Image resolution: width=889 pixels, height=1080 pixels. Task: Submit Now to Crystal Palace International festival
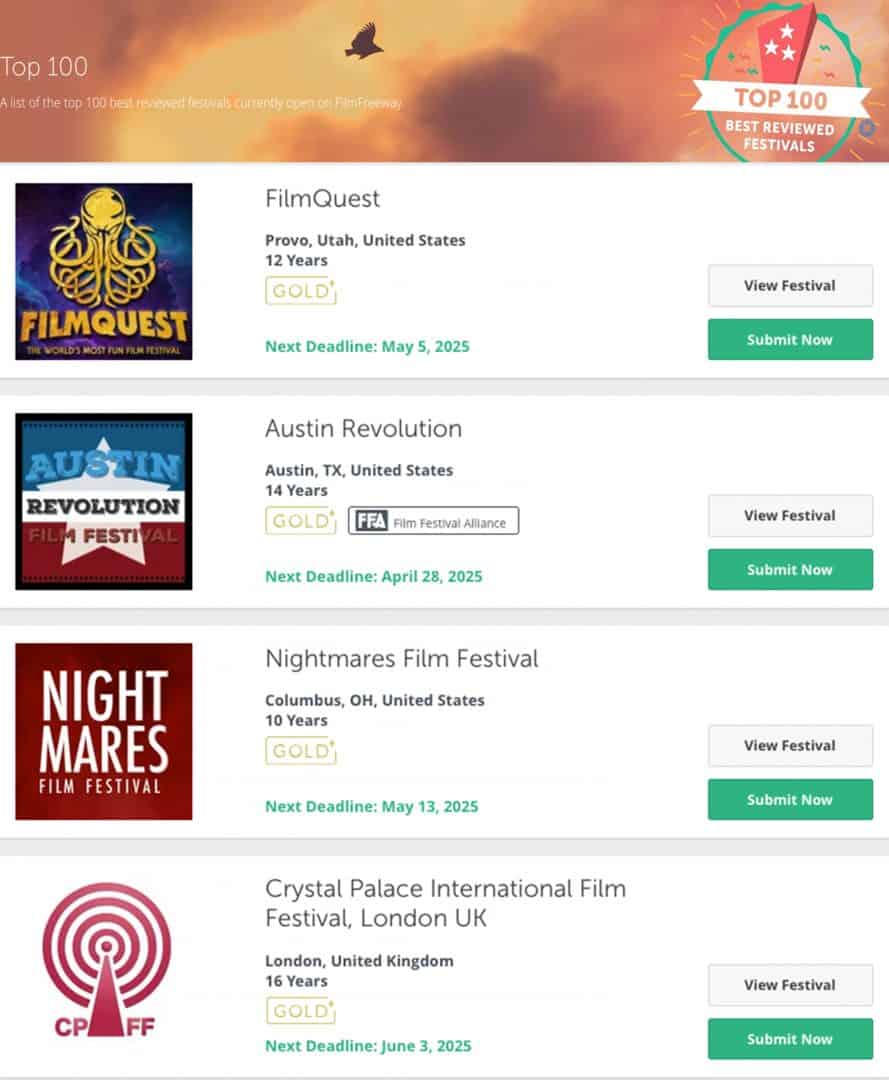pos(790,1039)
